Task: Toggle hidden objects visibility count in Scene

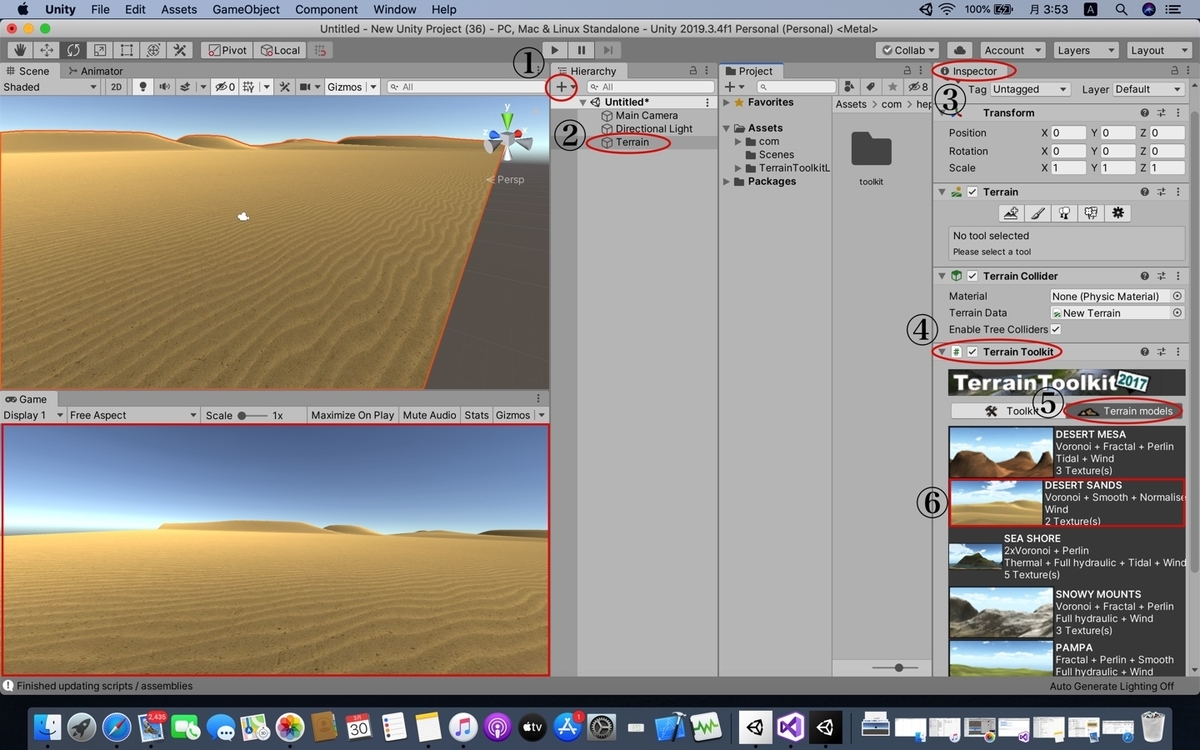Action: coord(225,87)
